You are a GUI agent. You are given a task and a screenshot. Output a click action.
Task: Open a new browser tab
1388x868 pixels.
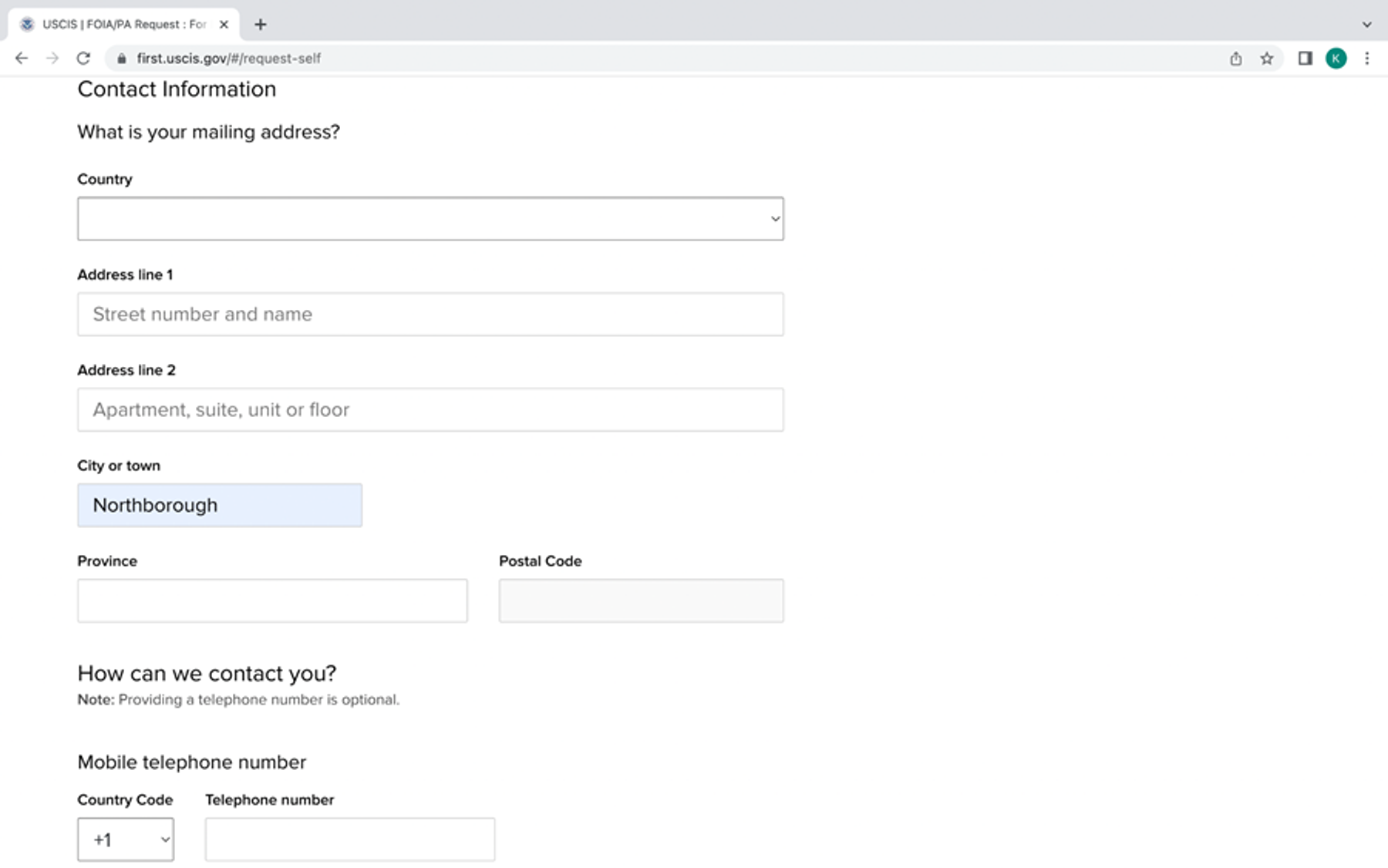pos(261,25)
